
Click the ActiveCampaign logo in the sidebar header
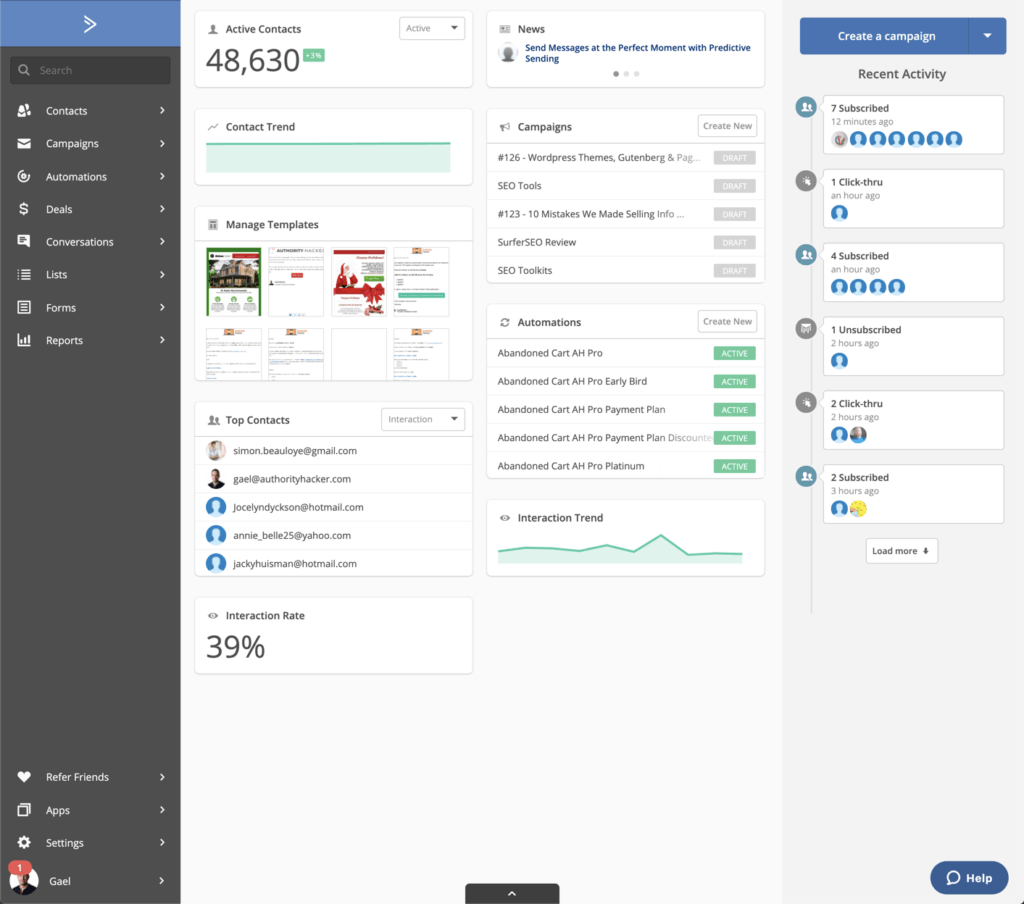(x=90, y=24)
